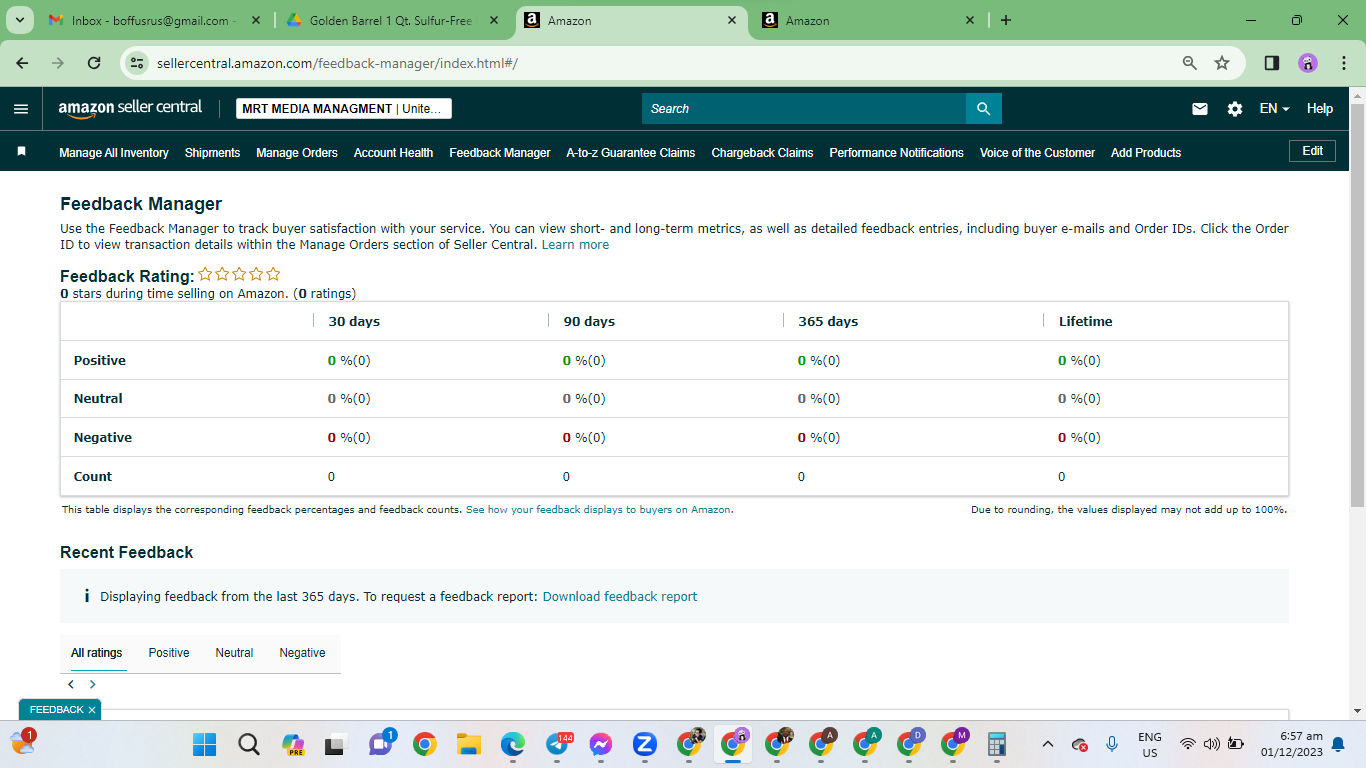This screenshot has width=1366, height=768.
Task: Open the settings gear in Seller Central
Action: [x=1235, y=109]
